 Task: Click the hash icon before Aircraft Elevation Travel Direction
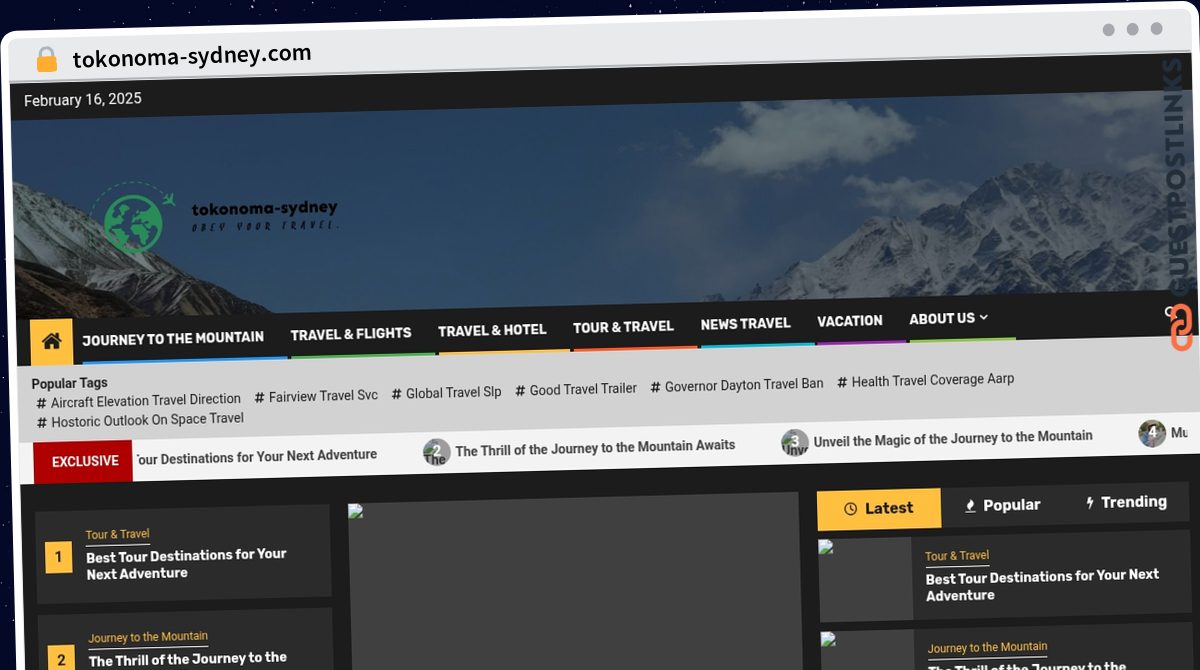click(42, 402)
